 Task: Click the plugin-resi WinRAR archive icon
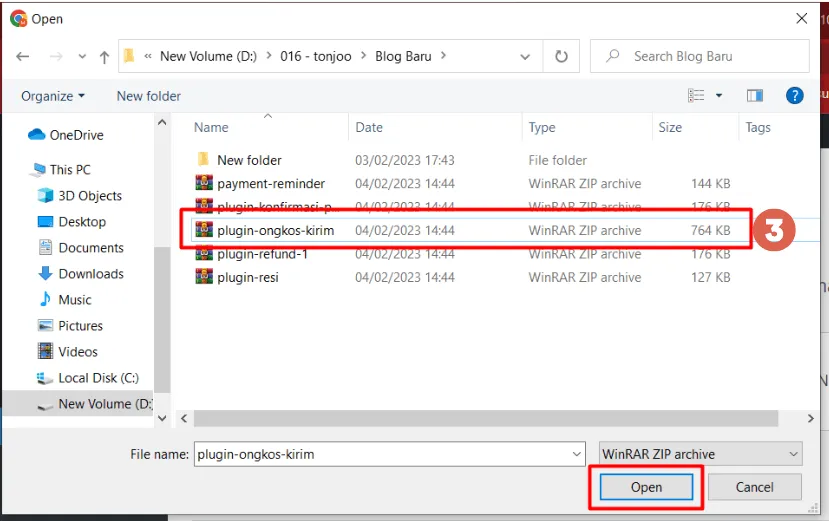pos(204,277)
